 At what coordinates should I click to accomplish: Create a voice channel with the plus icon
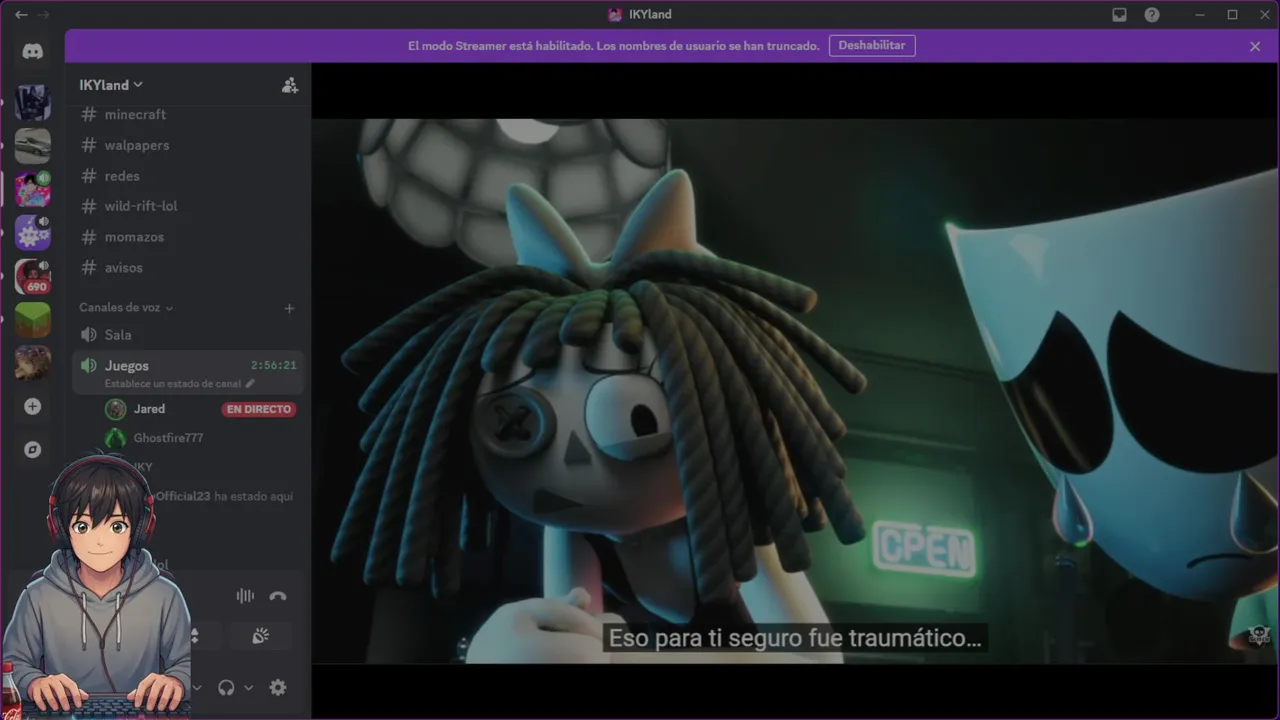pyautogui.click(x=289, y=308)
